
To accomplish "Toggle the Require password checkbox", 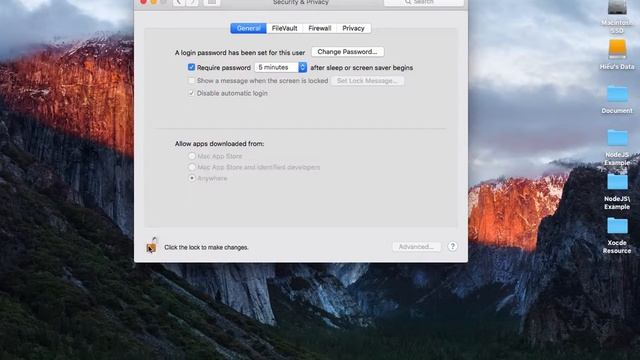I will pos(191,67).
